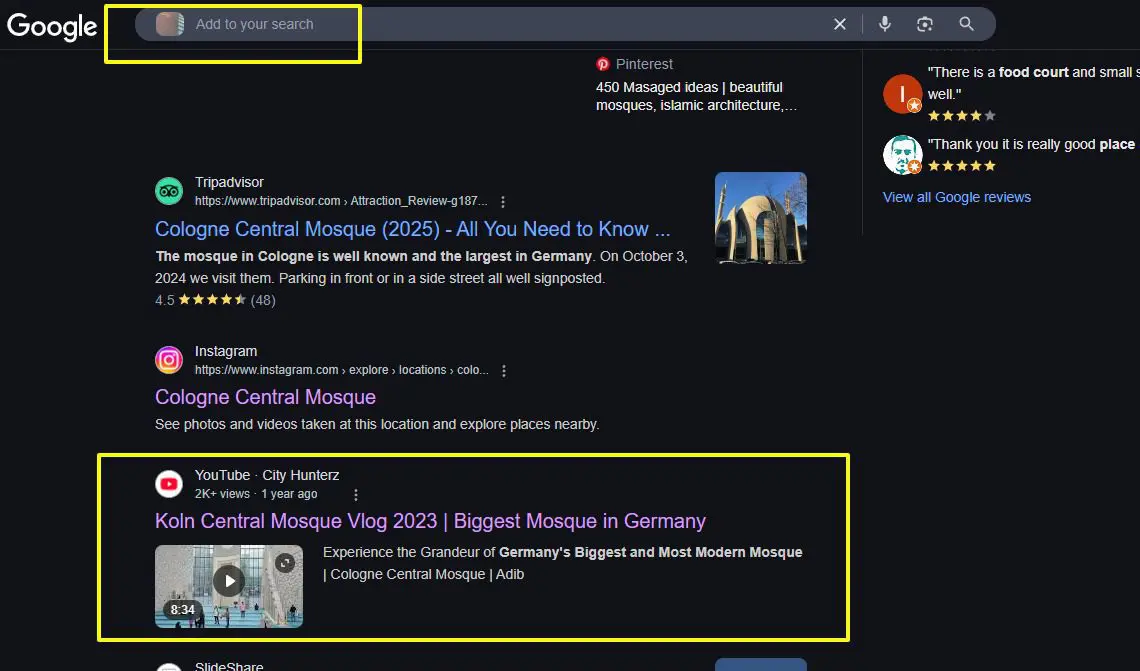This screenshot has height=671, width=1140.
Task: Click the five-star rating under second review
Action: (961, 166)
